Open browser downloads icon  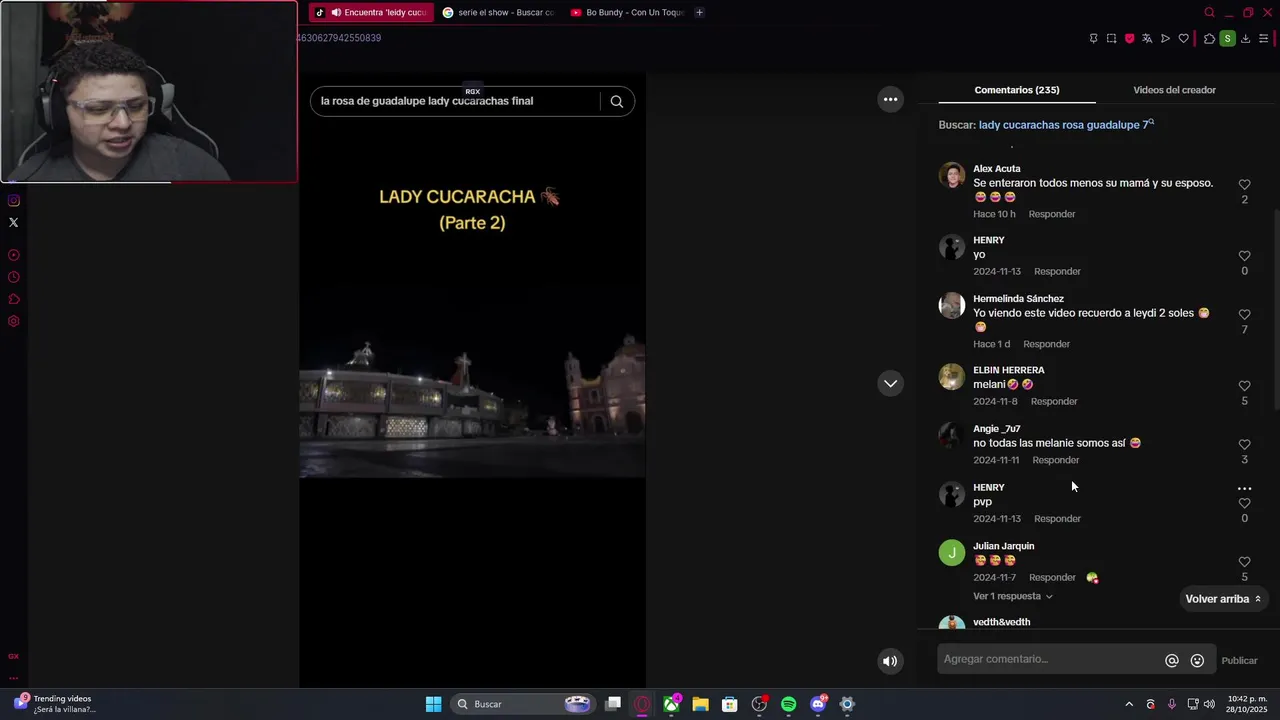coord(1245,38)
